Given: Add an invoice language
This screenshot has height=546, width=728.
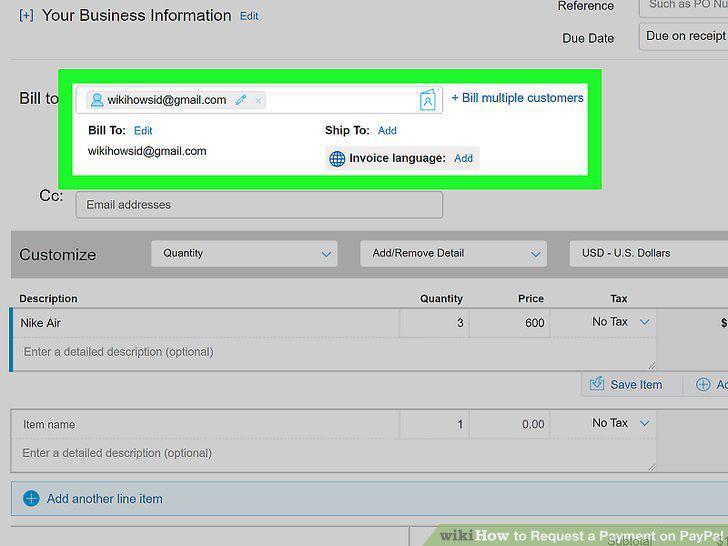Looking at the screenshot, I should point(463,158).
